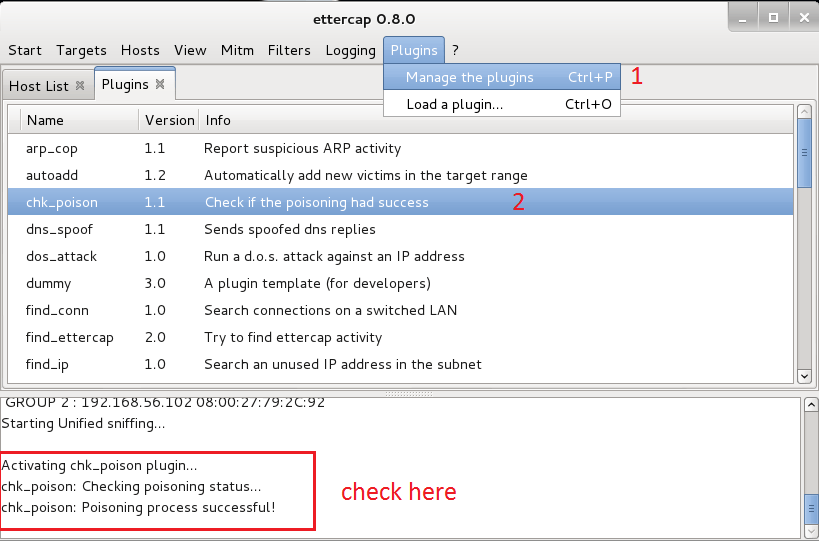This screenshot has height=541, width=819.
Task: Open the ? help menu
Action: pyautogui.click(x=455, y=50)
